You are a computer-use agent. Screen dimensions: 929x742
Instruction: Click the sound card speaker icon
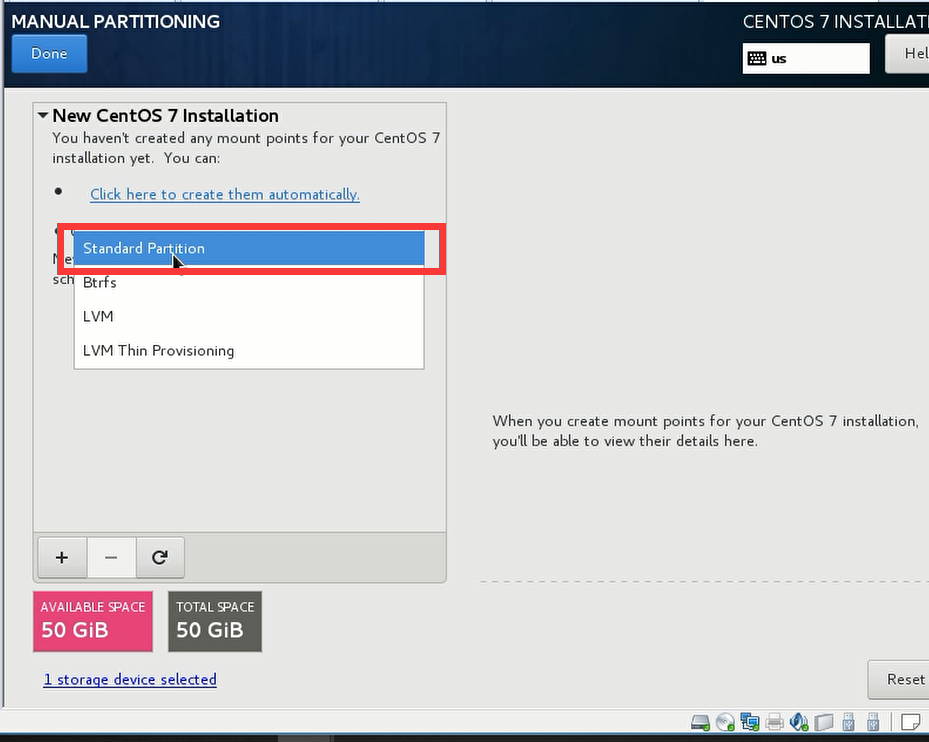(x=798, y=722)
